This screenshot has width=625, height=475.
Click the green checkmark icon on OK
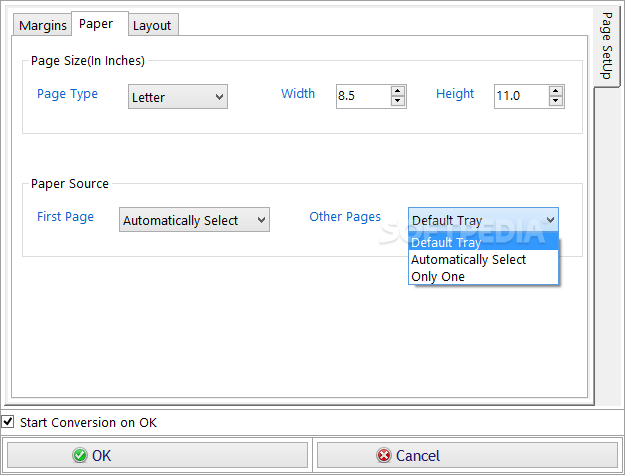click(80, 455)
